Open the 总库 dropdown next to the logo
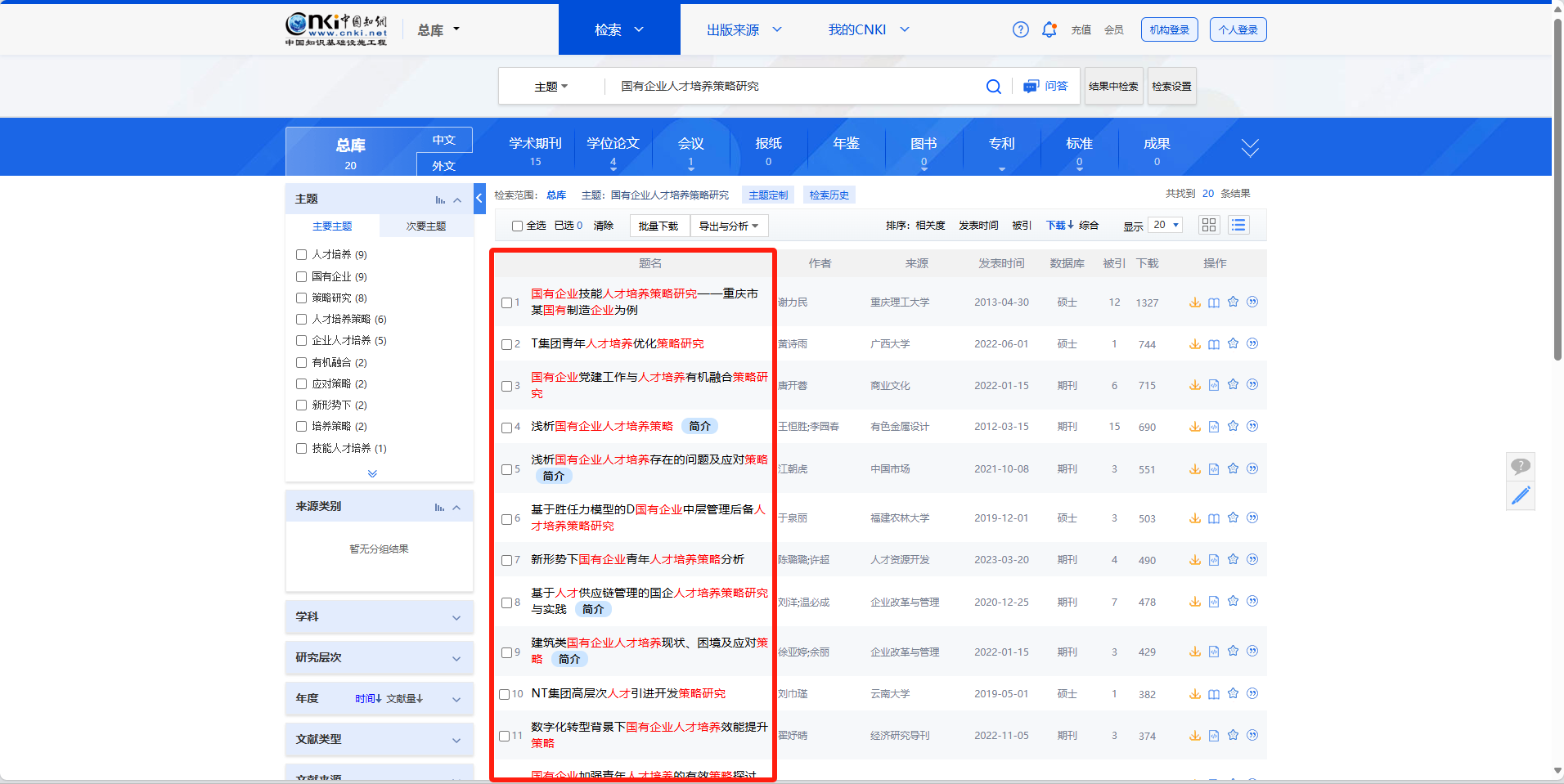The width and height of the screenshot is (1564, 784). [438, 30]
